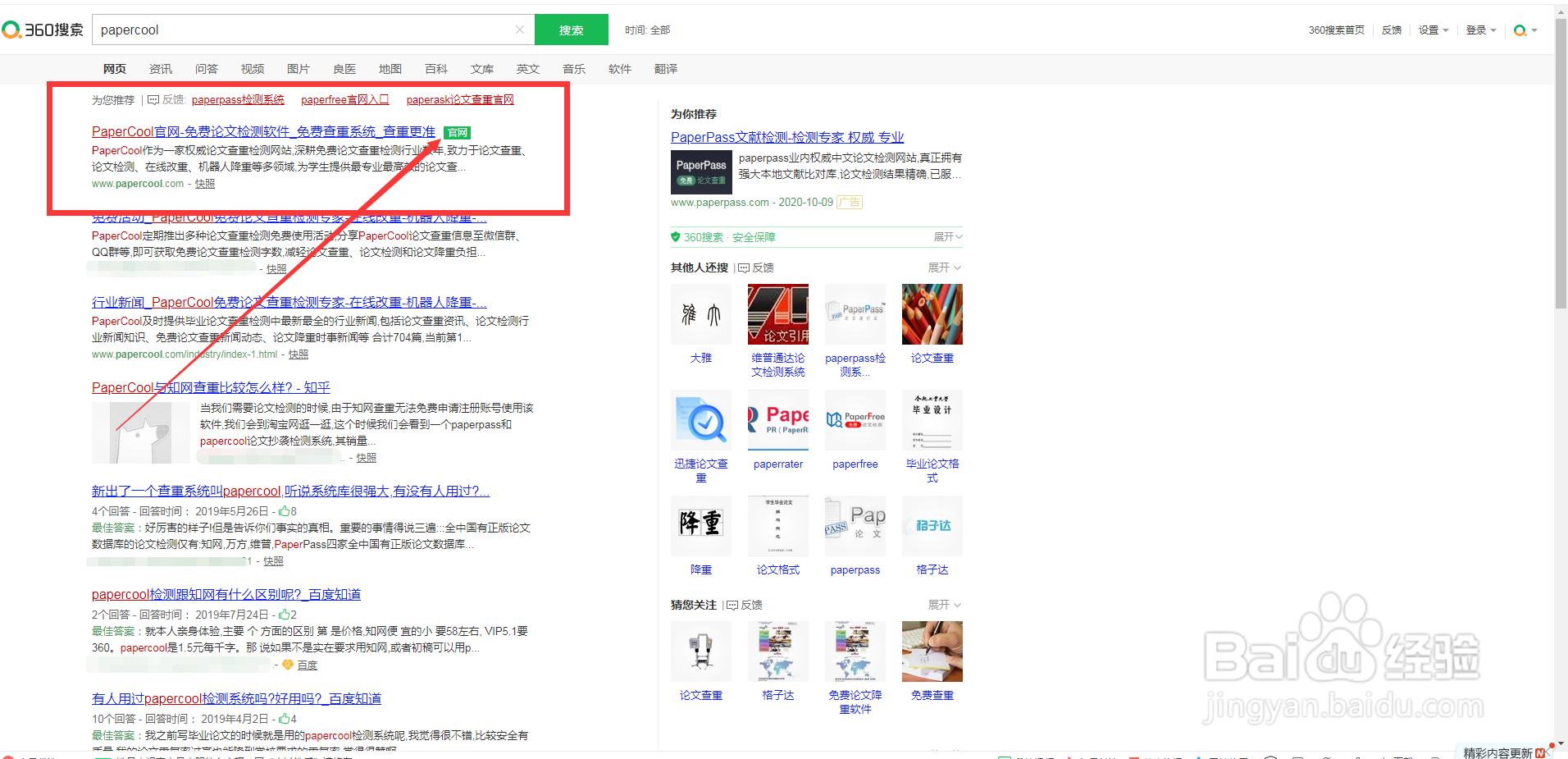Click the paperaski论文查重官网 suggestion link

460,99
